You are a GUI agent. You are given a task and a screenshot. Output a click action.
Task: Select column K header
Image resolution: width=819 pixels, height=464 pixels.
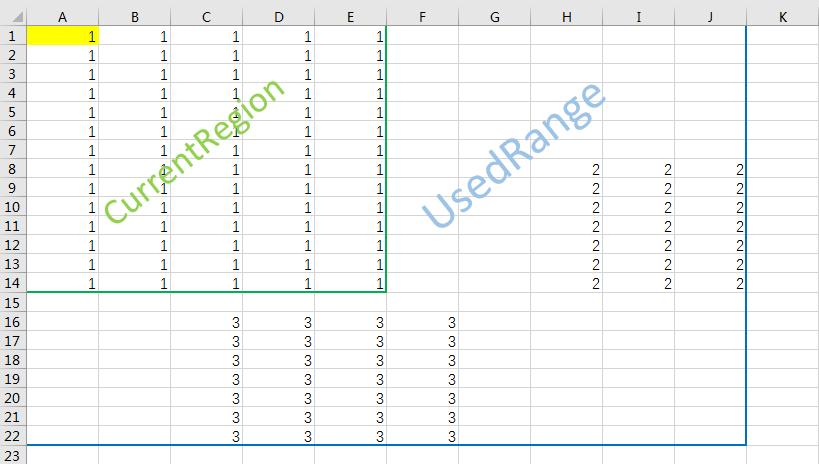(783, 17)
